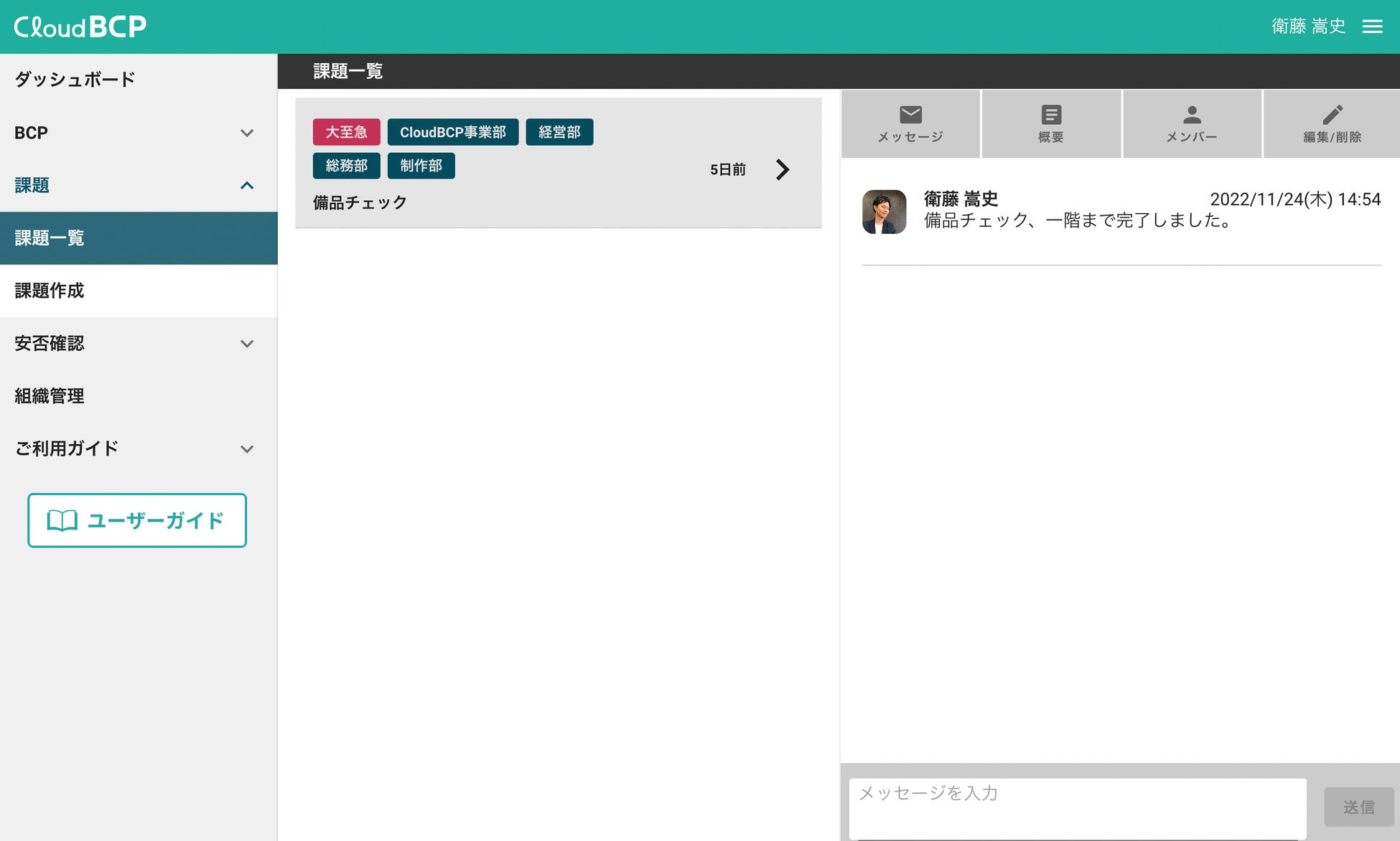1400x841 pixels.
Task: Expand the 安否確認 sidebar section
Action: point(247,344)
